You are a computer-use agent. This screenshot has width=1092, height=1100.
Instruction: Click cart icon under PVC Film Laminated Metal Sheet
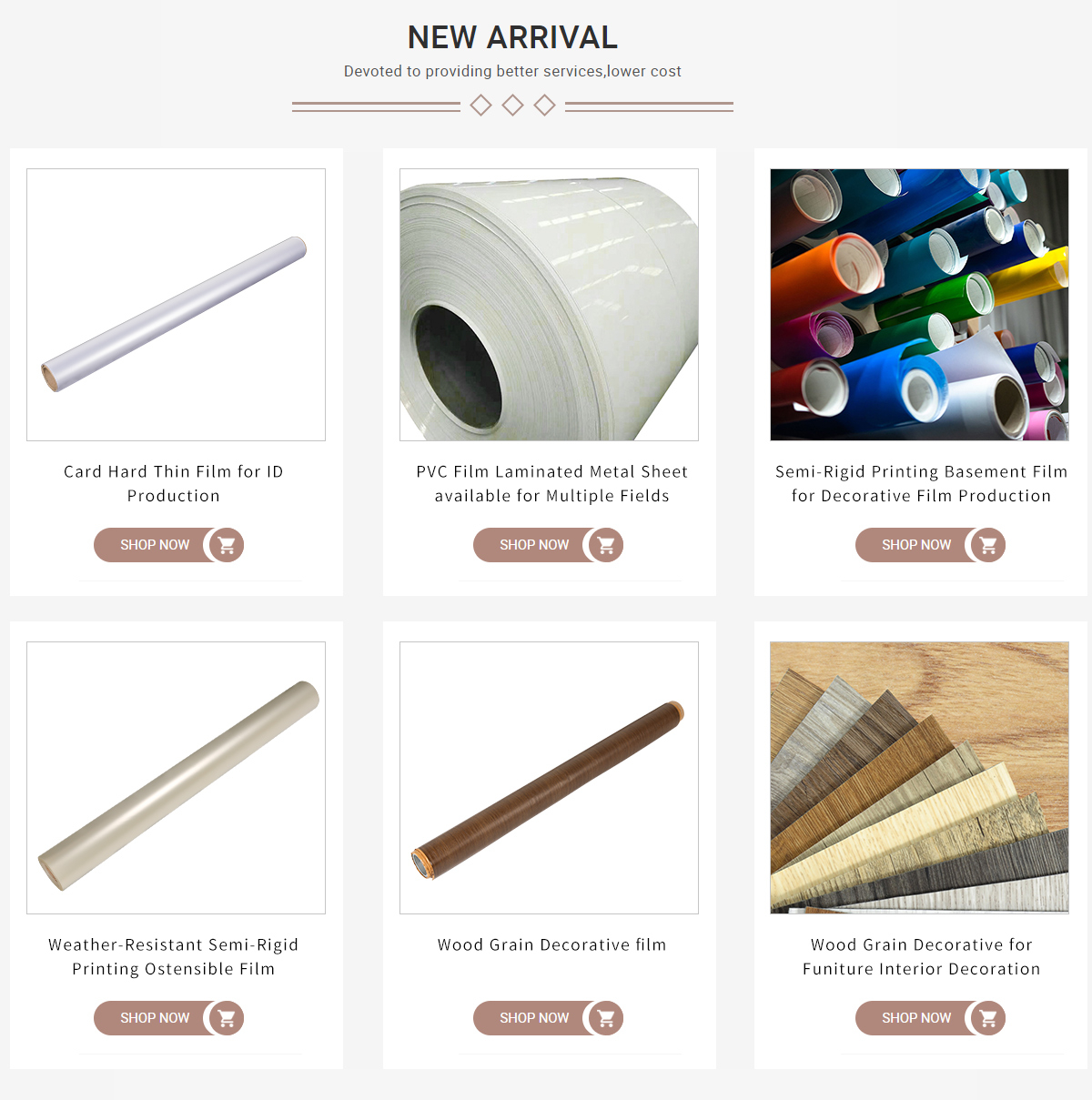pyautogui.click(x=606, y=545)
